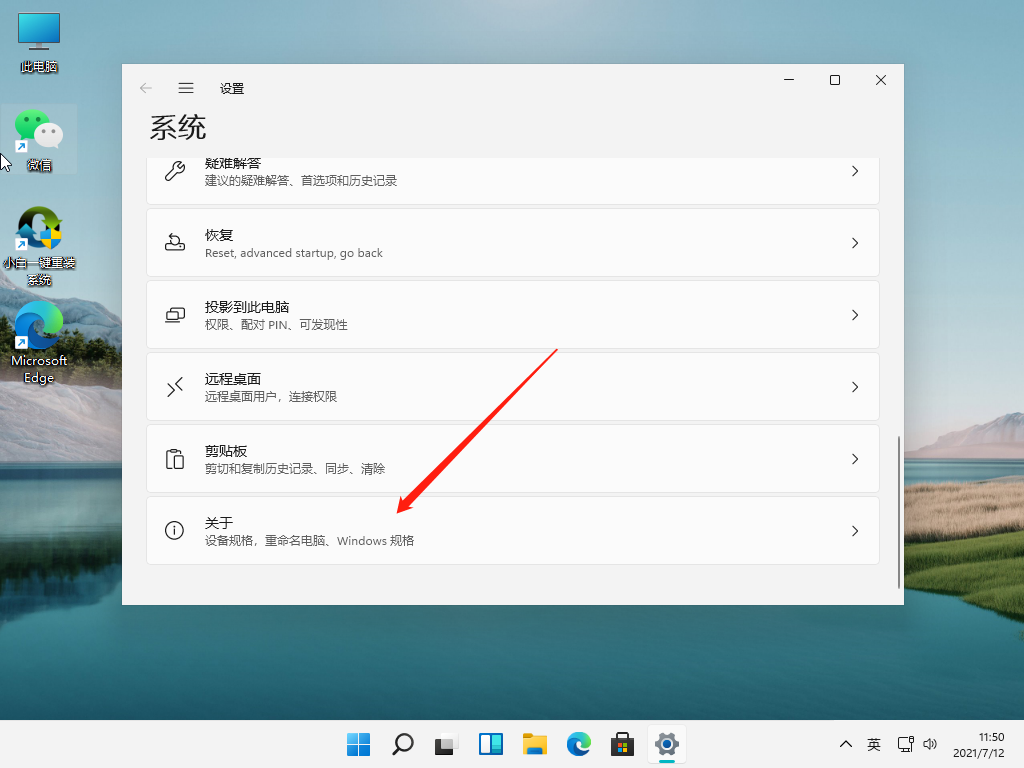
Task: Click the text 剪切和复制历史记录、同步、清除
Action: click(x=295, y=468)
